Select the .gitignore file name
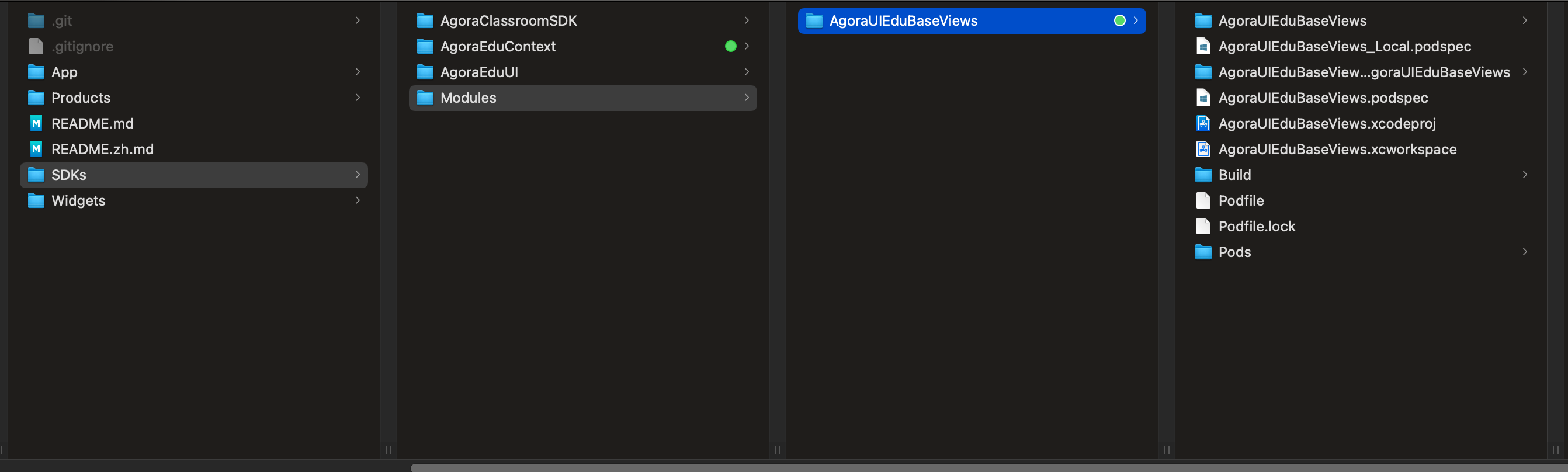Screen dimensions: 1568x472 [x=82, y=46]
